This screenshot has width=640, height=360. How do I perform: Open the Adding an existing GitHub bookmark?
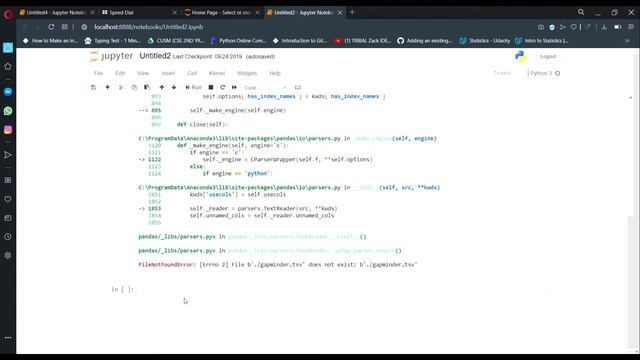(x=425, y=41)
